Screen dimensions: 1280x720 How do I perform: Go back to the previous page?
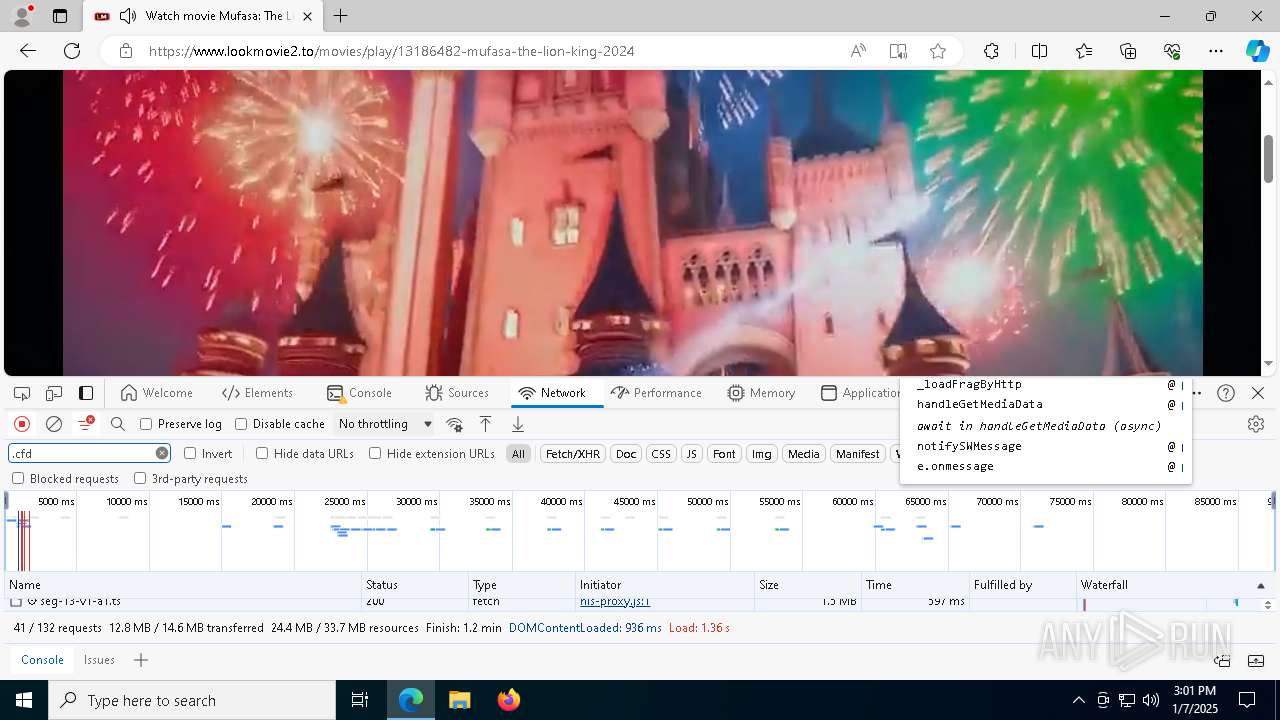[28, 51]
